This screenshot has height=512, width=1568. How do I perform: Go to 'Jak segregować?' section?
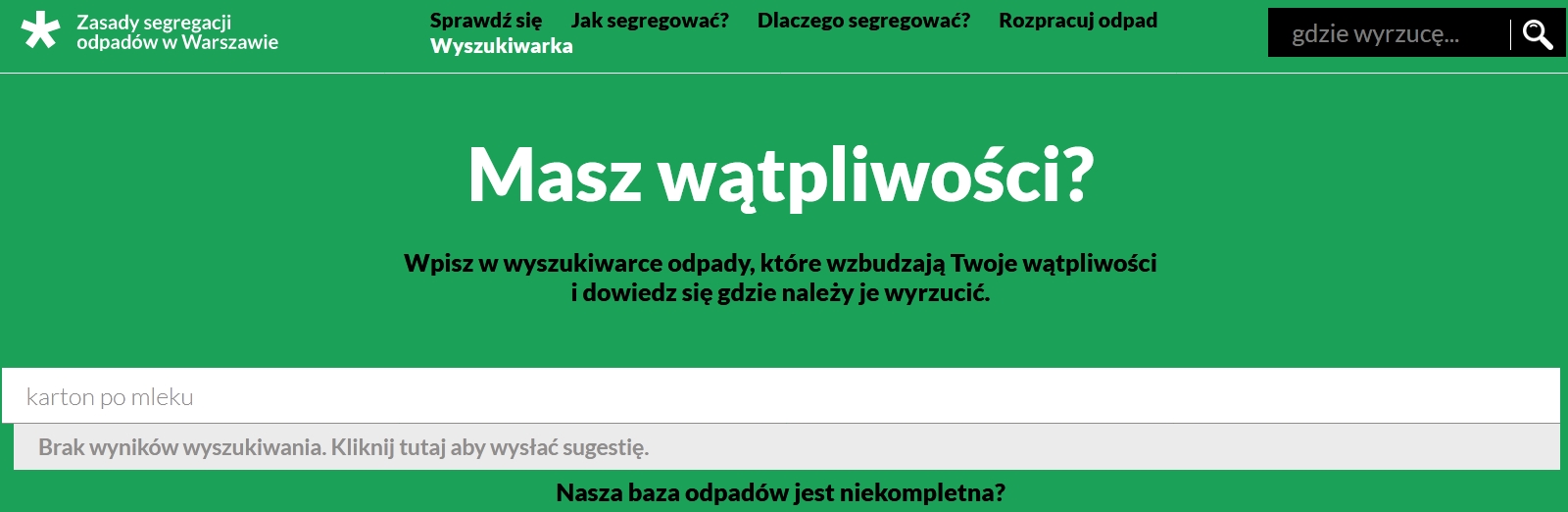tap(651, 21)
